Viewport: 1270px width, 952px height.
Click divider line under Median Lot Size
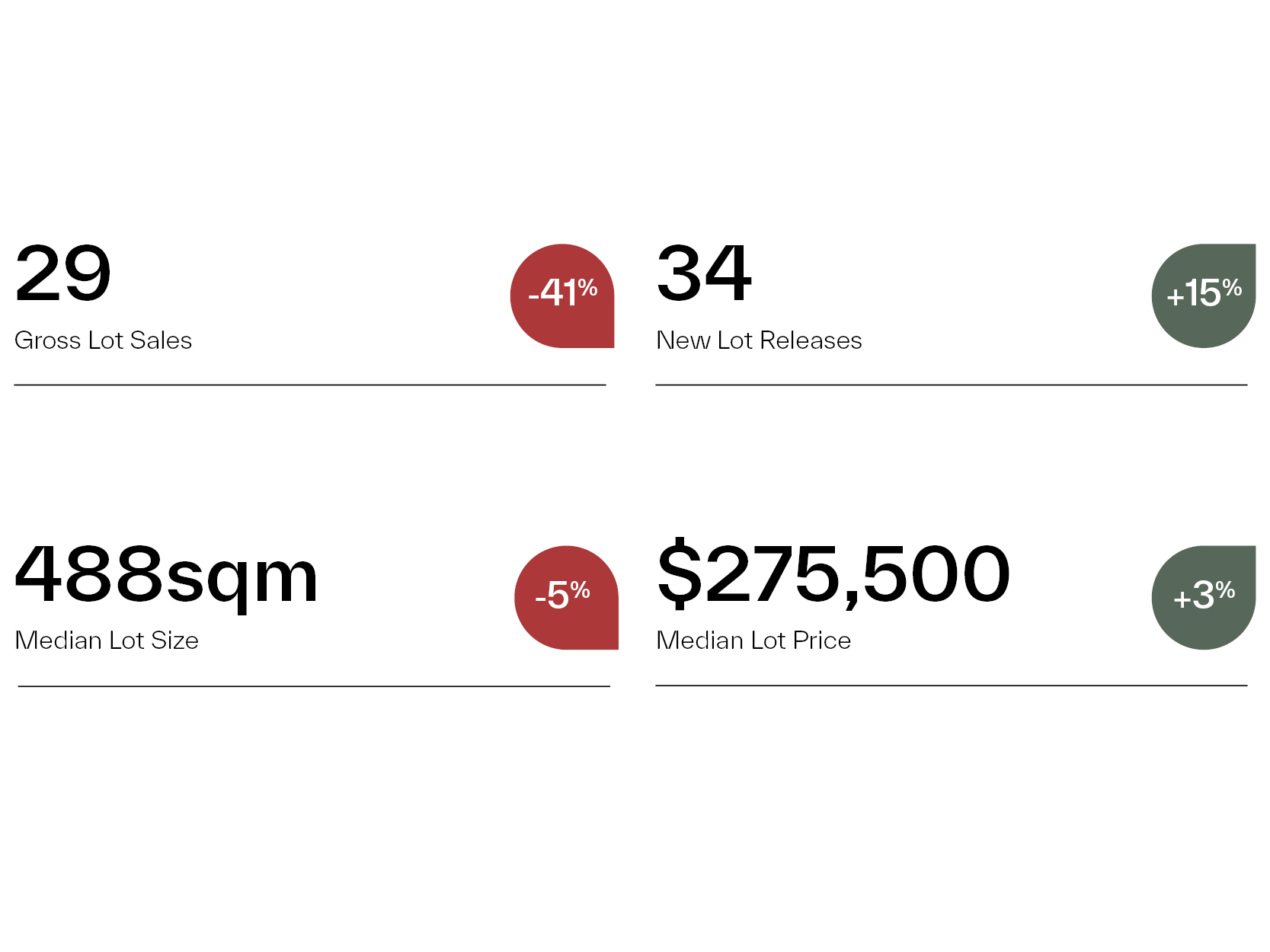click(314, 686)
